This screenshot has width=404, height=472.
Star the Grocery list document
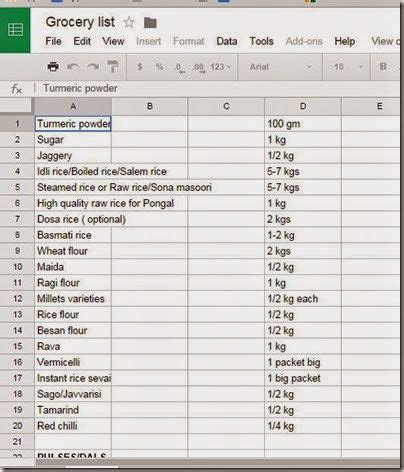(x=129, y=23)
